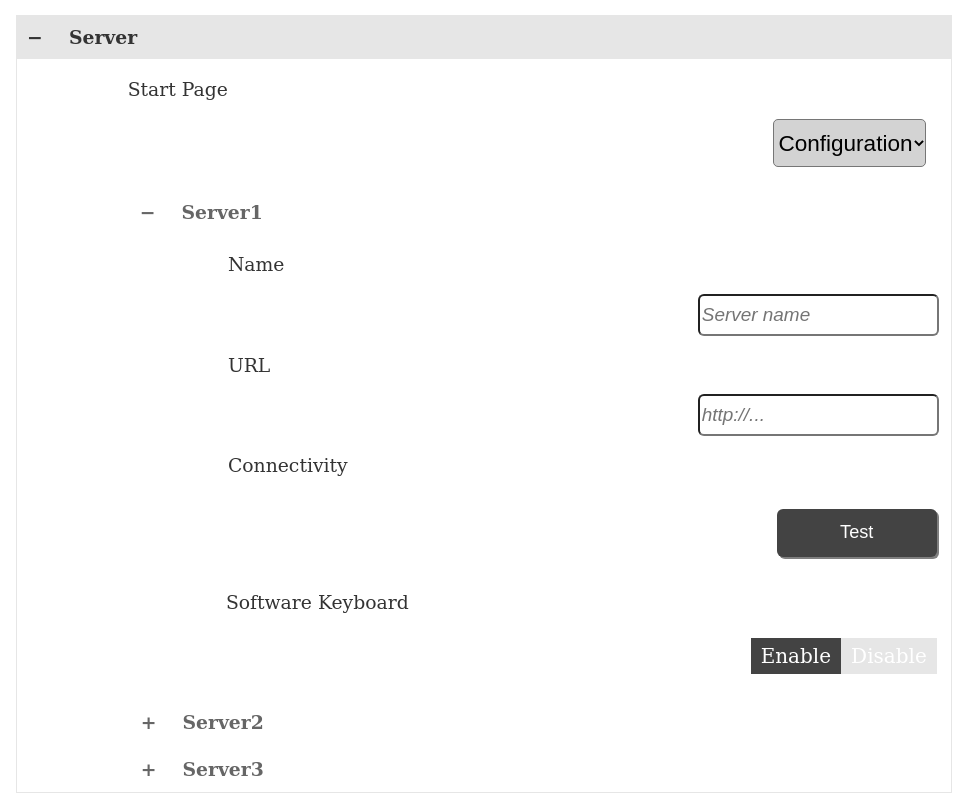970x810 pixels.
Task: Click the Connectivity label
Action: (287, 466)
